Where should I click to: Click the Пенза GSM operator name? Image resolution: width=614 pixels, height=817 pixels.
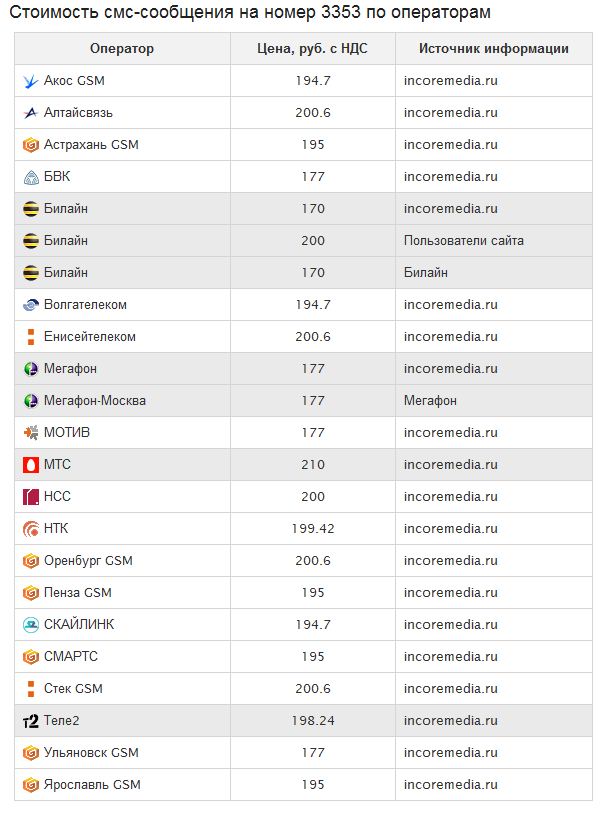point(78,593)
